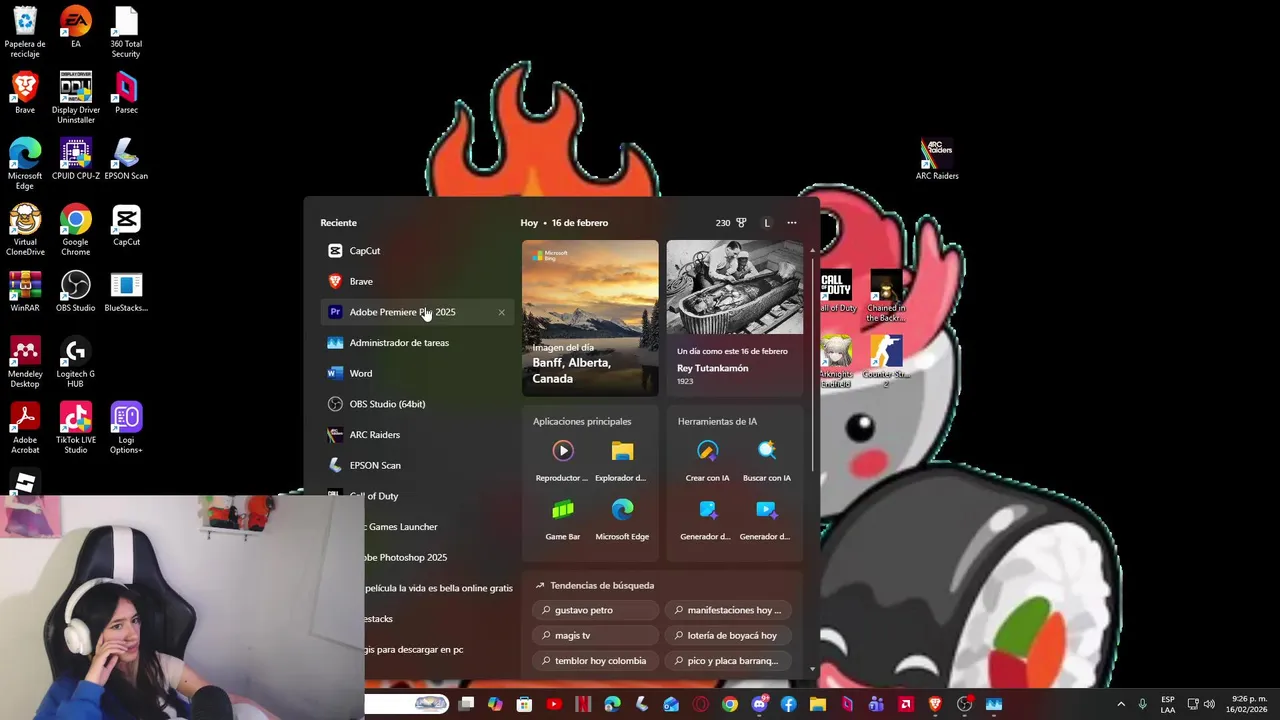Search trending topic magis tv
The image size is (1280, 720).
[x=596, y=635]
